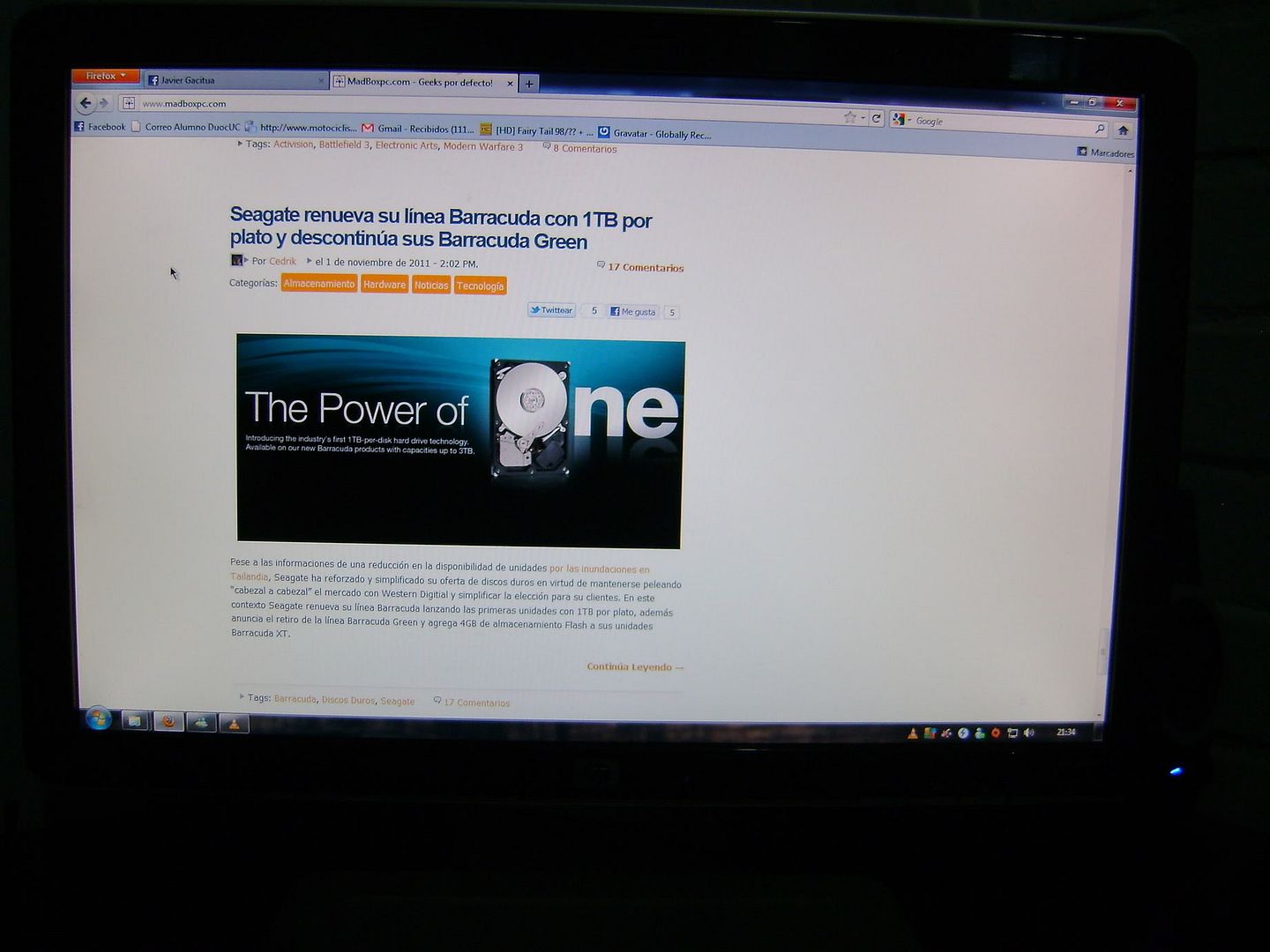Click Continúa Leyendo link
1270x952 pixels.
pos(635,667)
